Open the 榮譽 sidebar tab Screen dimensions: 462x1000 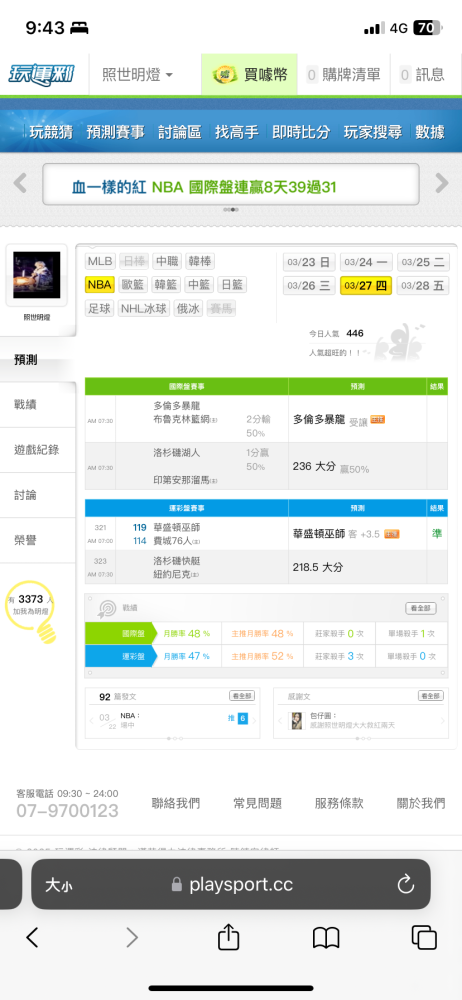pos(38,540)
